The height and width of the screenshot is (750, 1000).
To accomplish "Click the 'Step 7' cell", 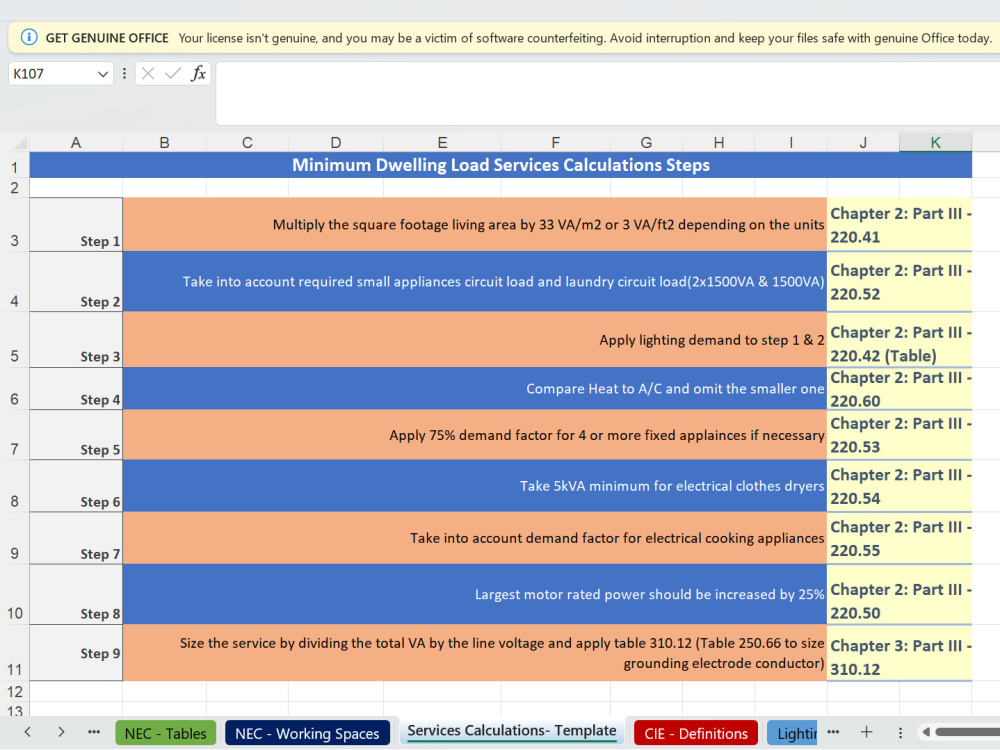I will [76, 538].
